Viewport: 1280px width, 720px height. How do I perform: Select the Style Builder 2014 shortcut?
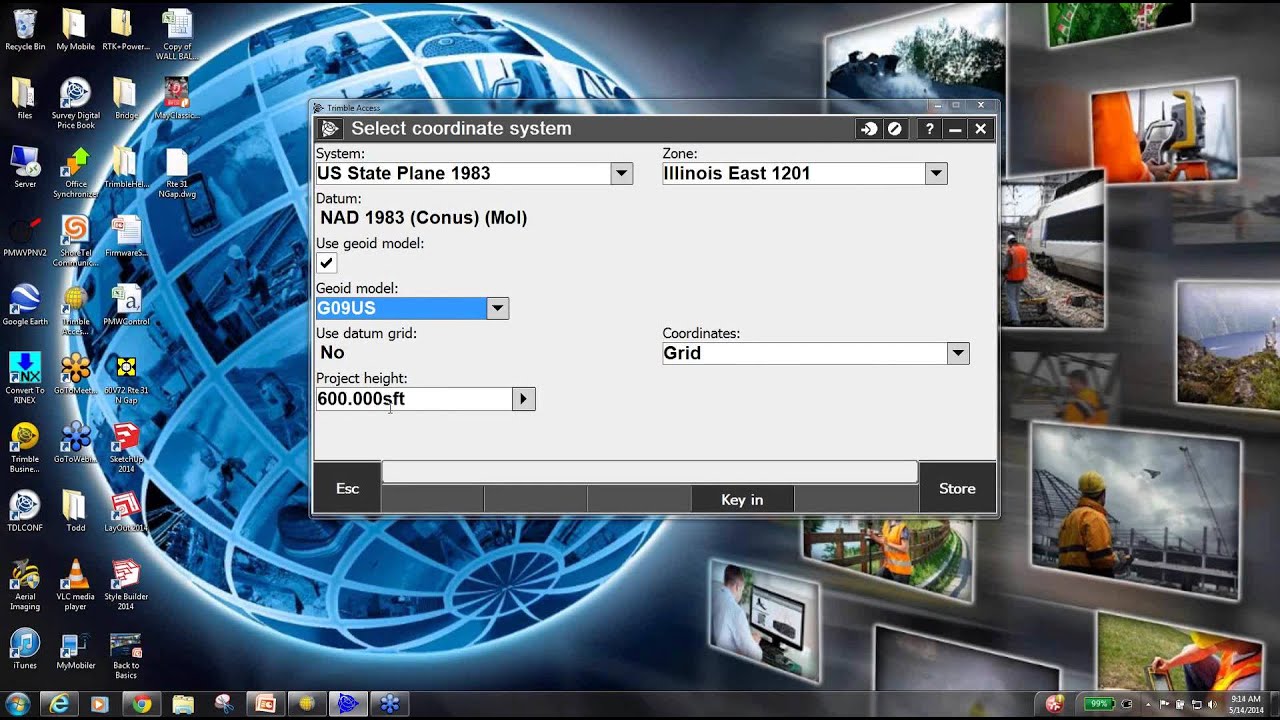coord(125,585)
